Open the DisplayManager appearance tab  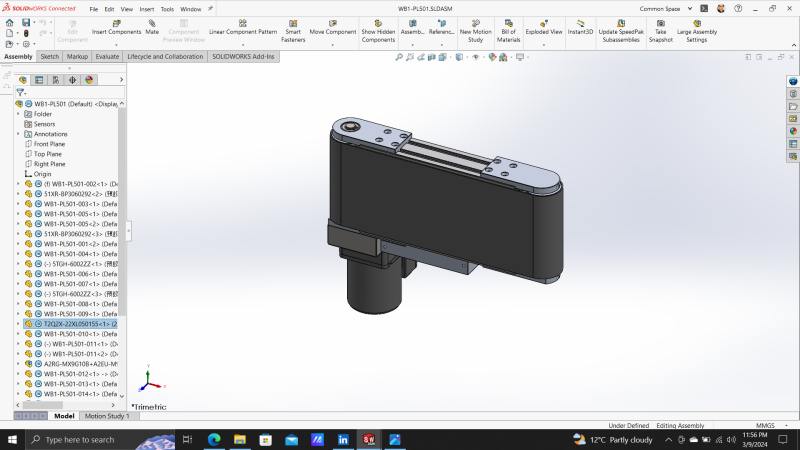[89, 79]
